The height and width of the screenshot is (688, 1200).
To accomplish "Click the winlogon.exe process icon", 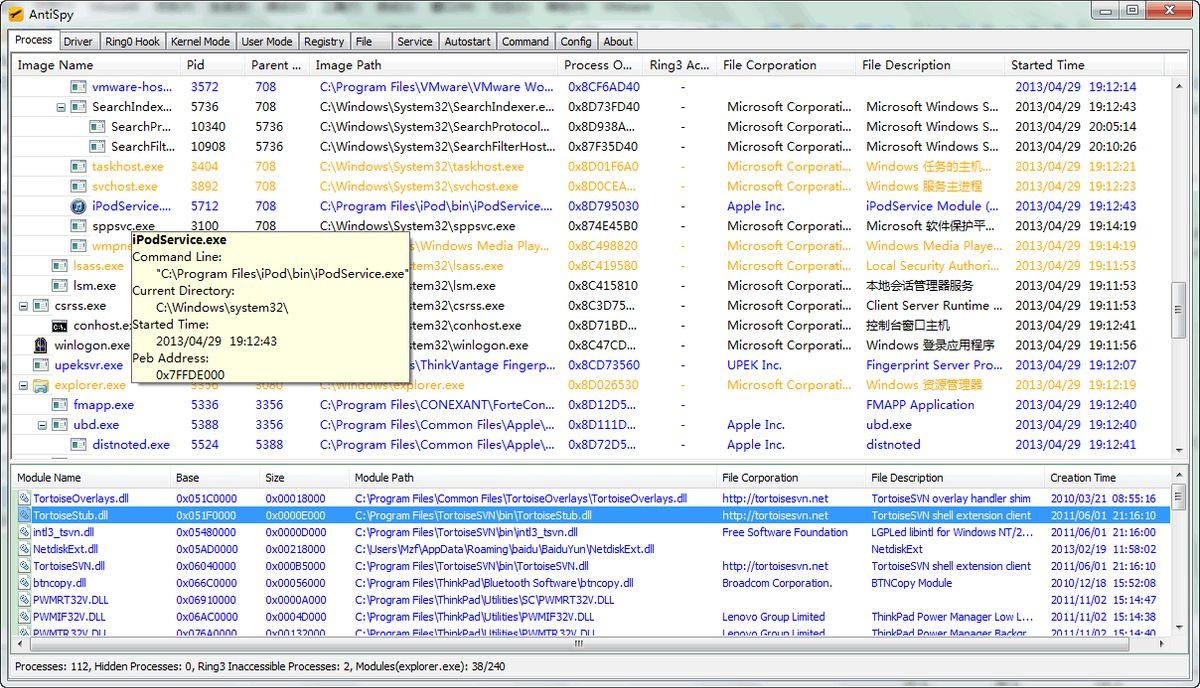I will 41,345.
